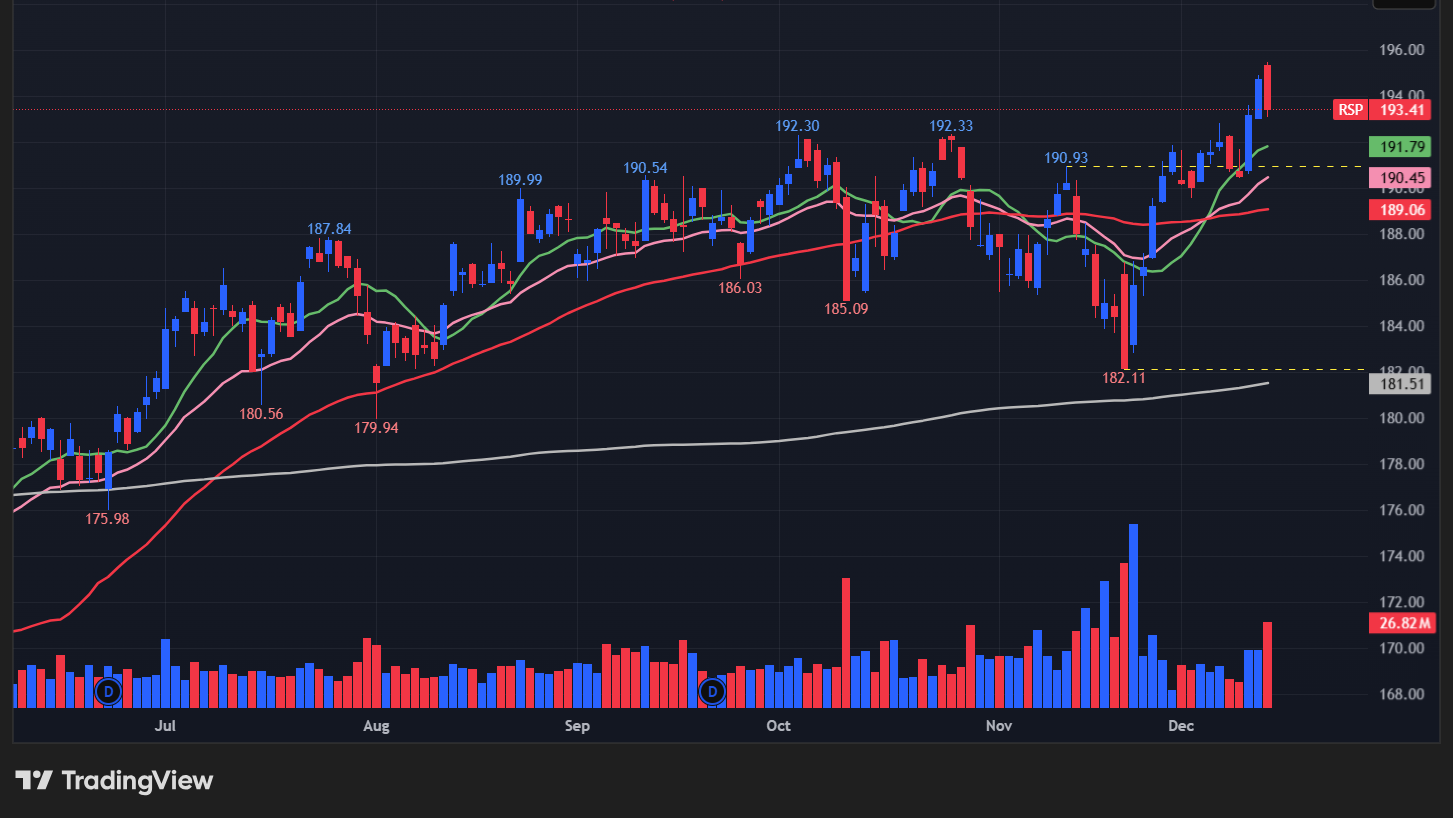Click the 182.11 swing low annotation
The height and width of the screenshot is (818, 1453).
pyautogui.click(x=1124, y=378)
